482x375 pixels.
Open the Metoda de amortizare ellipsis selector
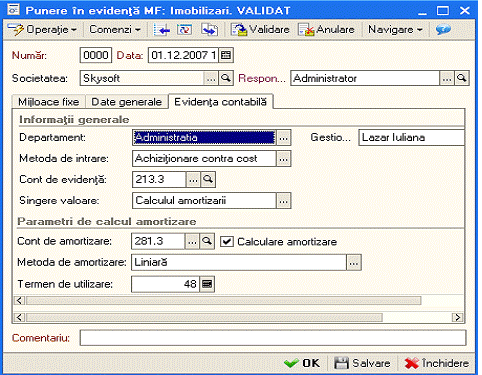tap(354, 263)
